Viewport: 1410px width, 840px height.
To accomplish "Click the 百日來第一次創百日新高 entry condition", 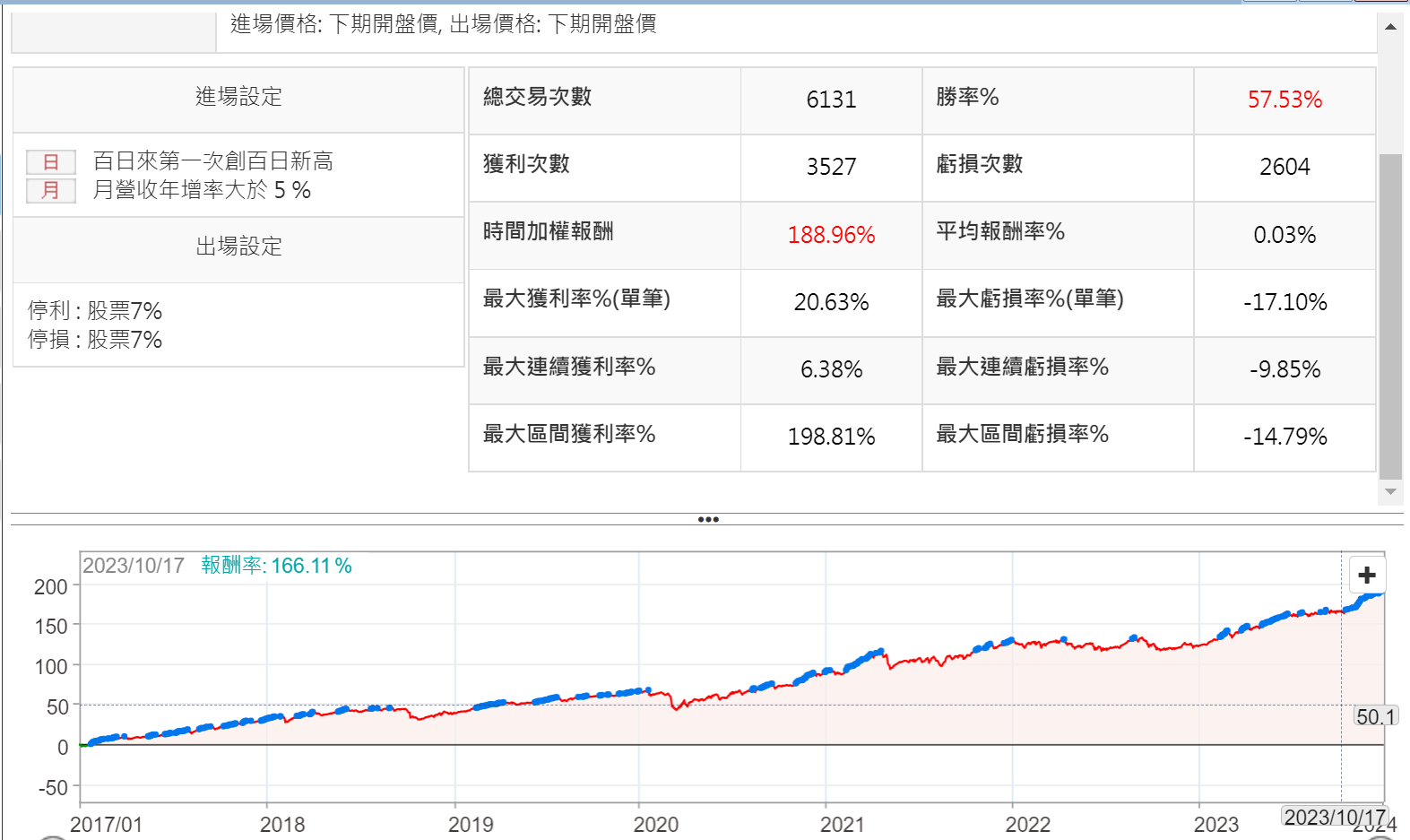I will [212, 161].
